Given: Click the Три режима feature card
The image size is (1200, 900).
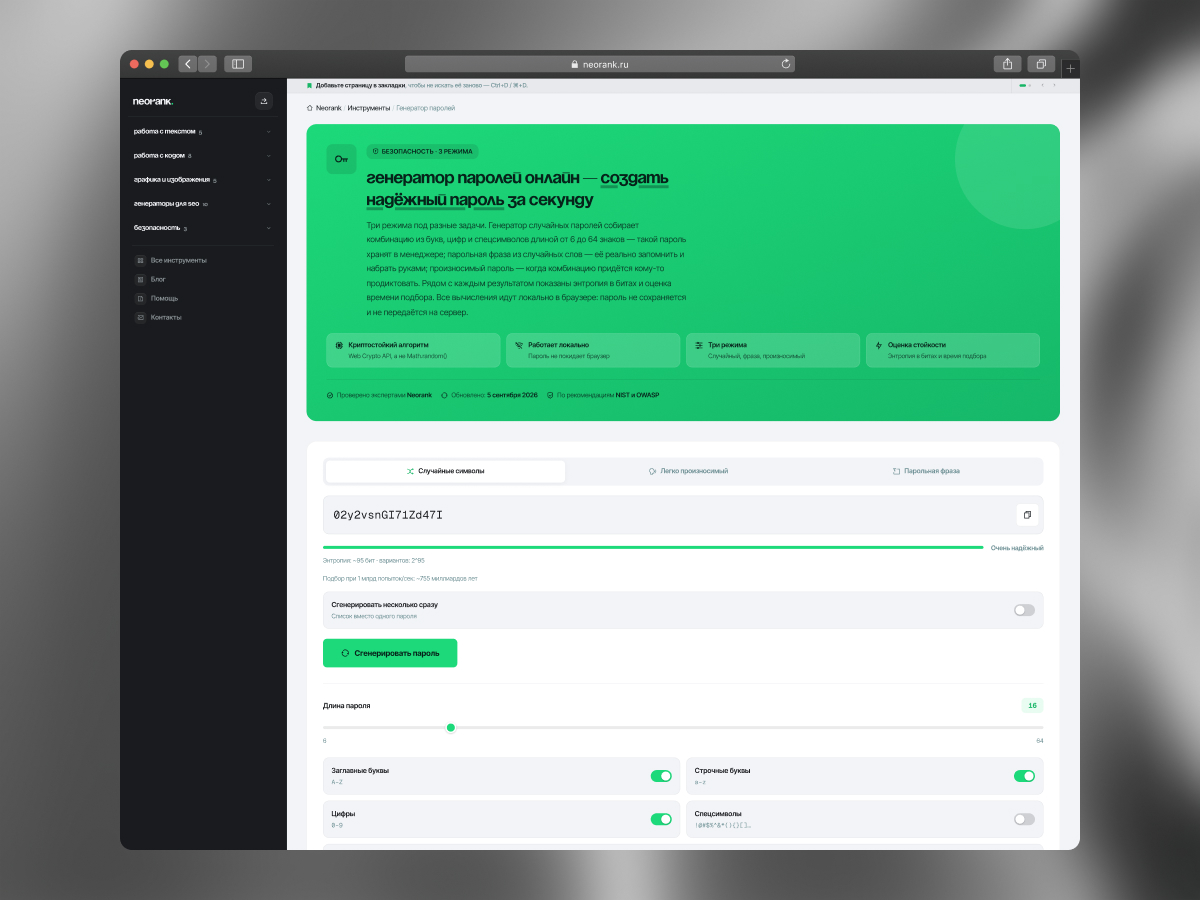Looking at the screenshot, I should click(773, 350).
